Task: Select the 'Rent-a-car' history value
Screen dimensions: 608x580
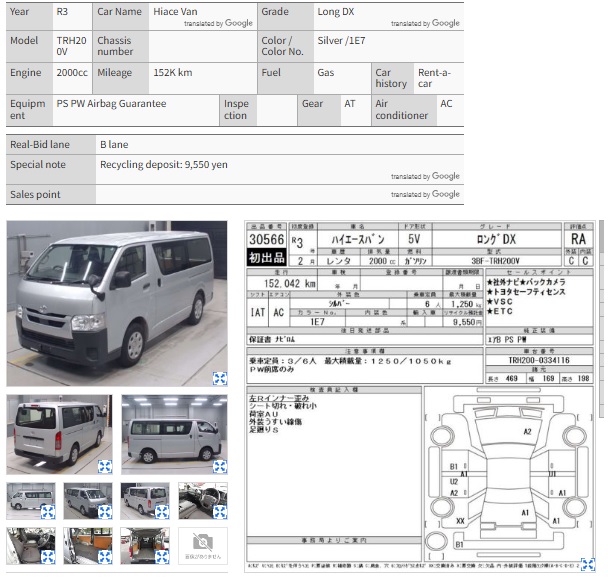Action: coord(434,78)
